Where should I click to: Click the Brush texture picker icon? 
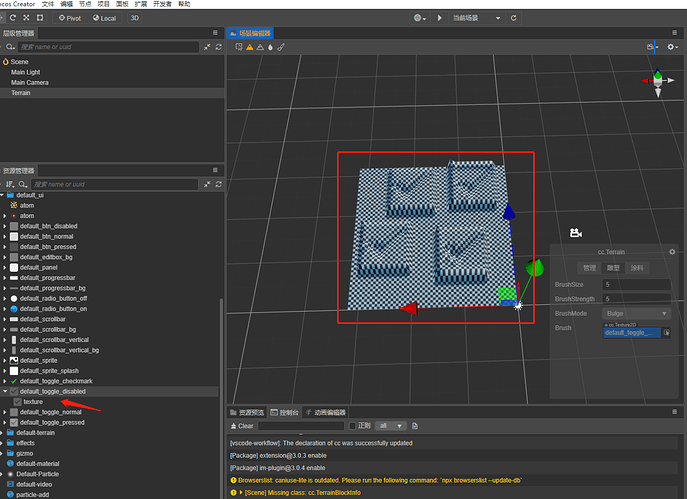[667, 332]
